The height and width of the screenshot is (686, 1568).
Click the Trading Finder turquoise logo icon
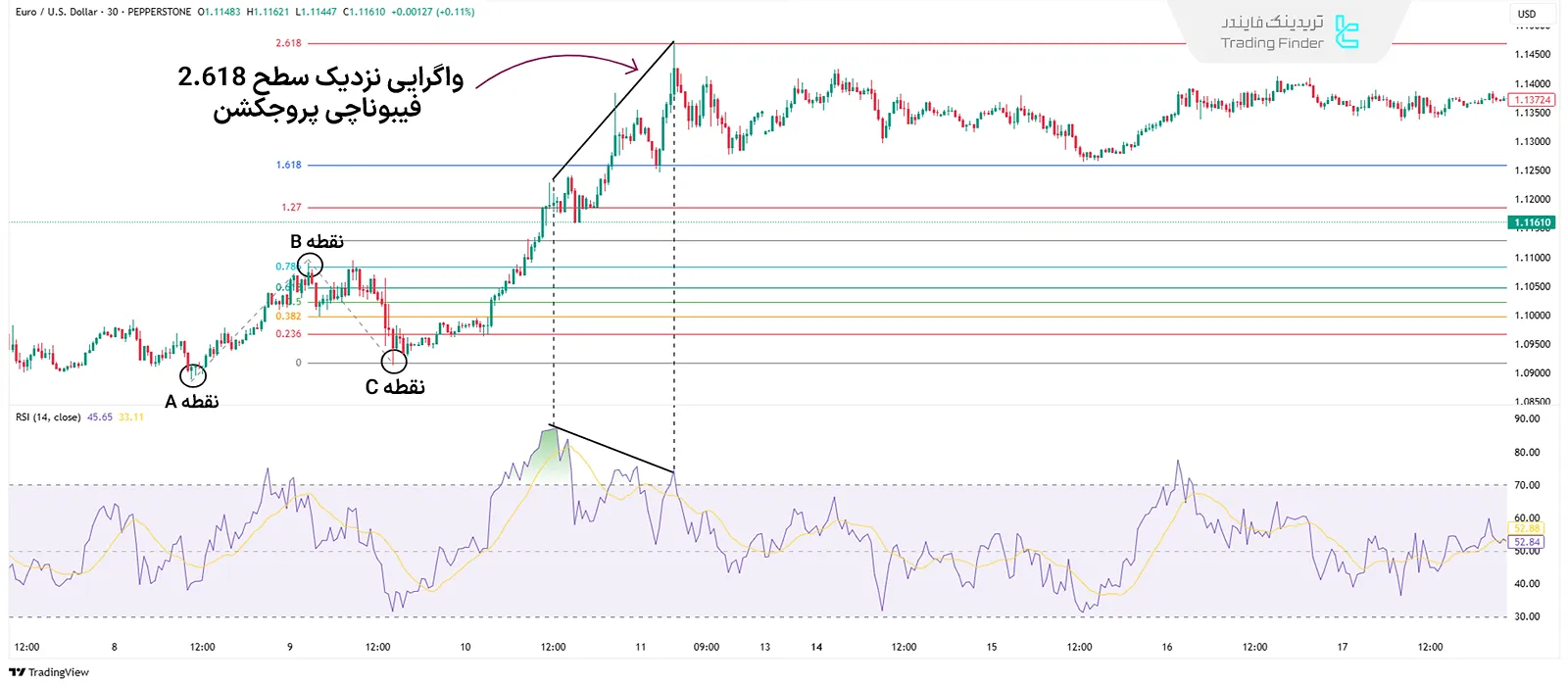click(1347, 32)
